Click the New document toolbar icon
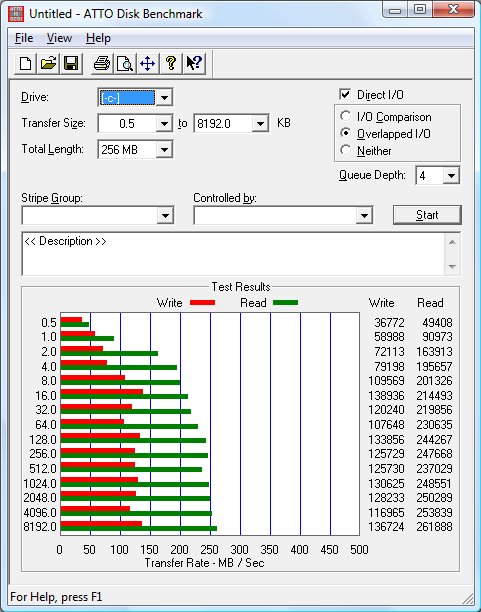The width and height of the screenshot is (481, 612). coord(25,63)
